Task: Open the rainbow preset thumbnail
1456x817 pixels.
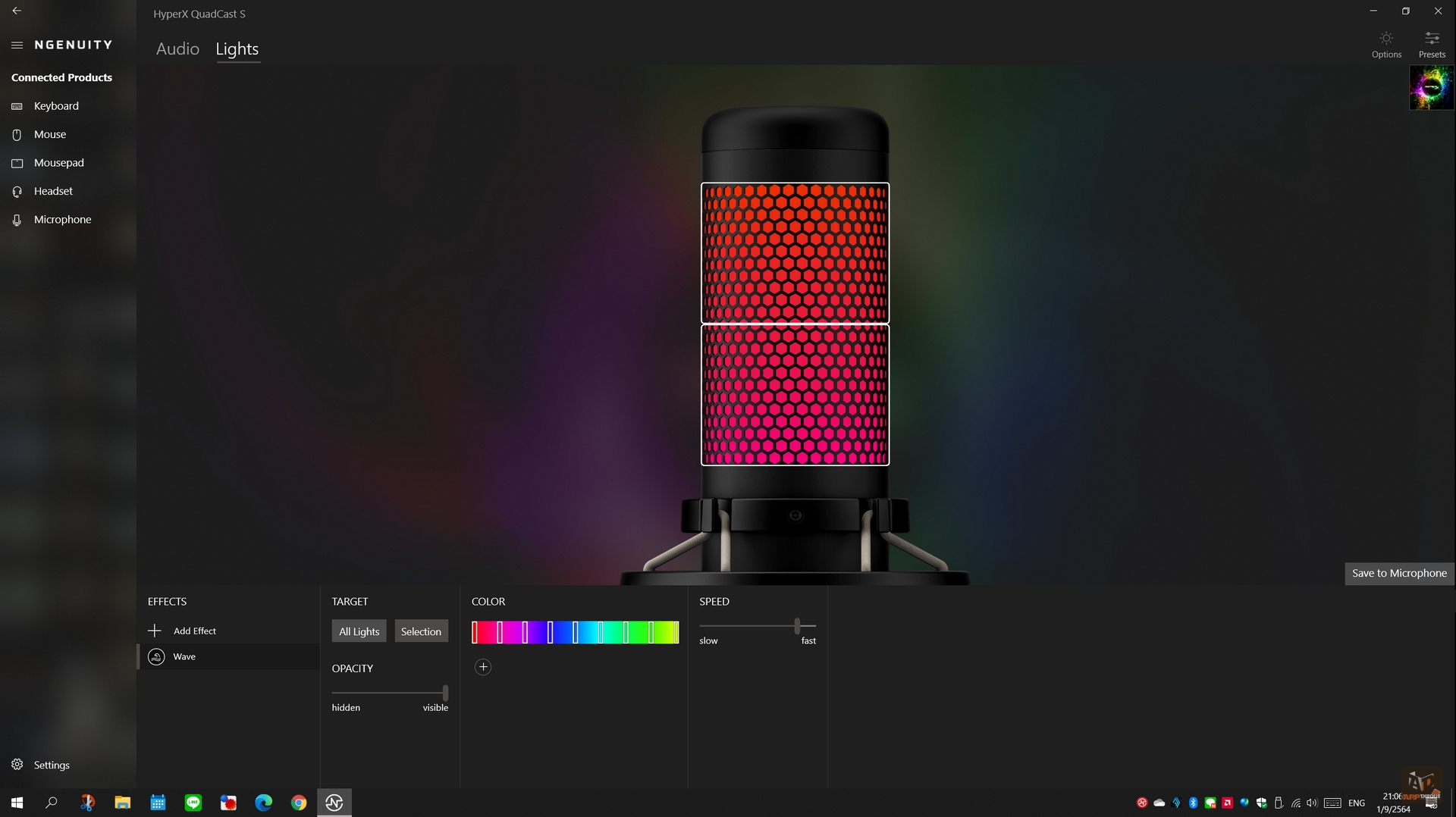Action: (x=1431, y=87)
